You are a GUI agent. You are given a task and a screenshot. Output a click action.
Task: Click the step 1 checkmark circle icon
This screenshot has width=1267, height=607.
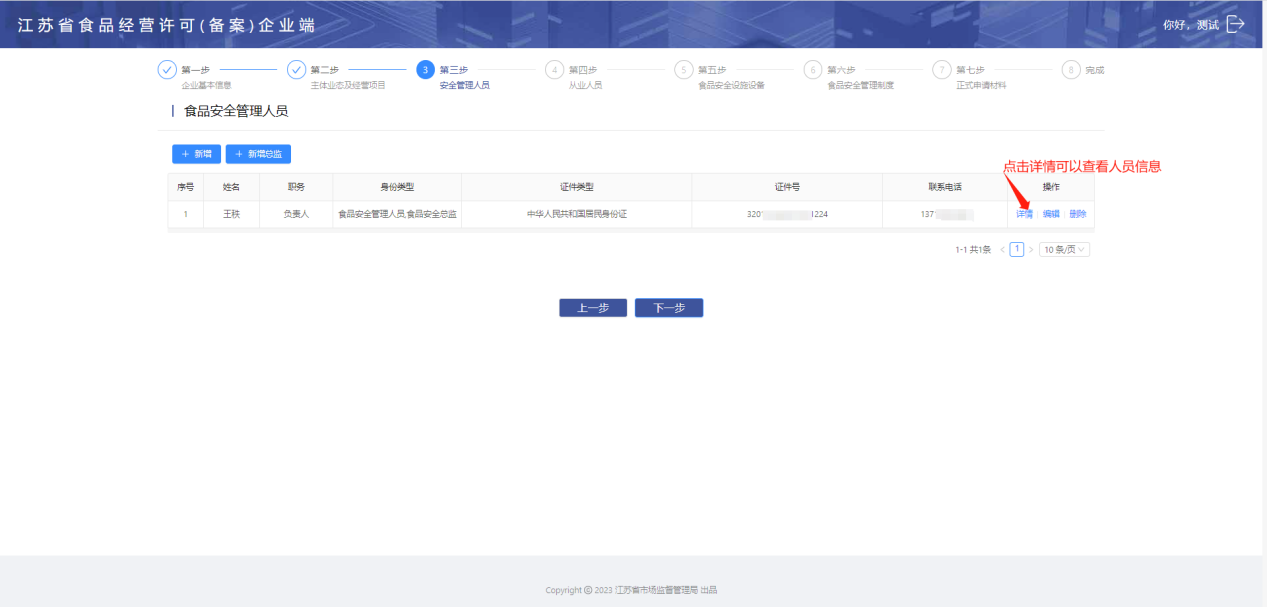[167, 70]
